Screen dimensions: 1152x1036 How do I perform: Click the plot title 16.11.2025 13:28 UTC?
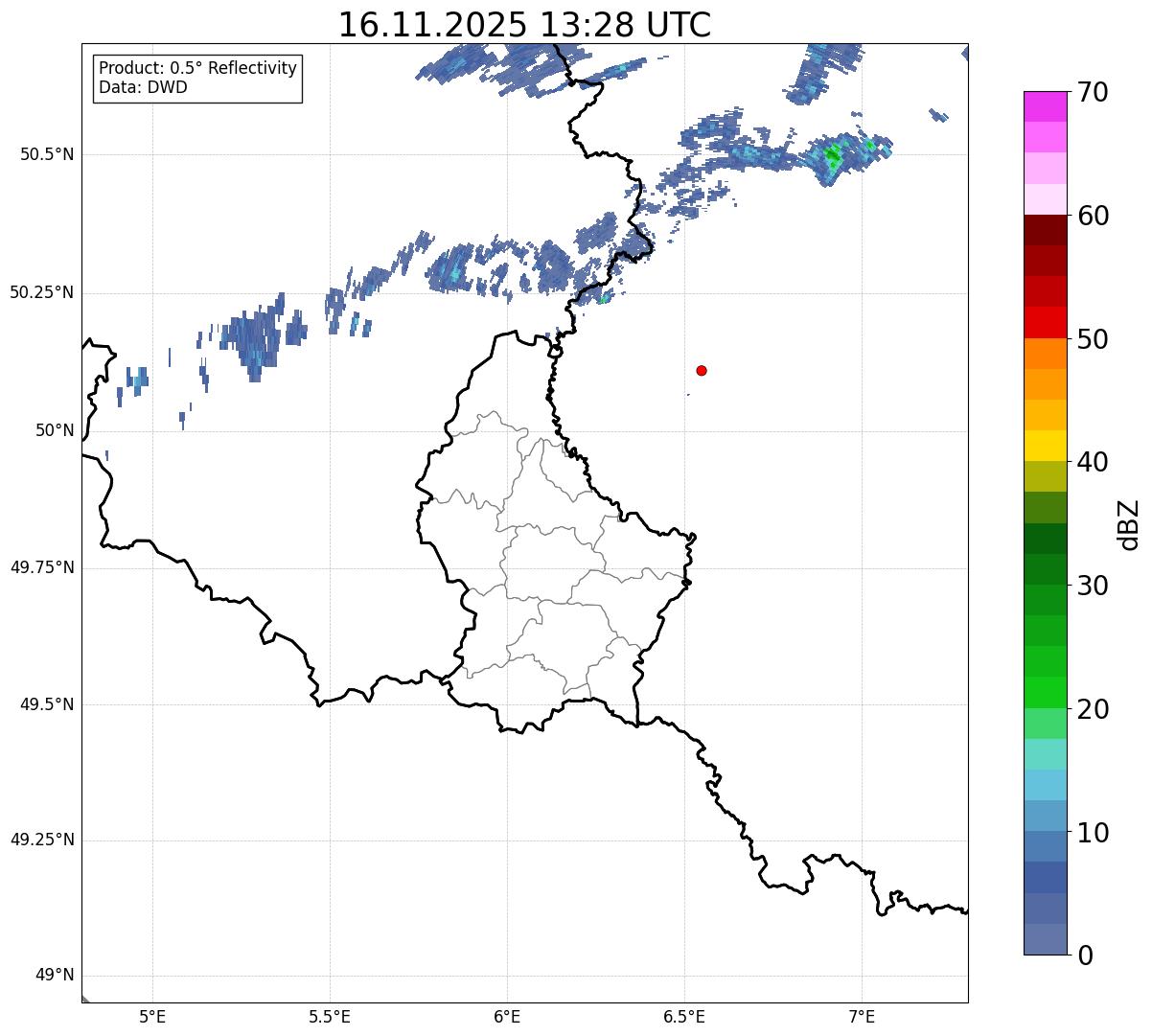click(x=524, y=25)
